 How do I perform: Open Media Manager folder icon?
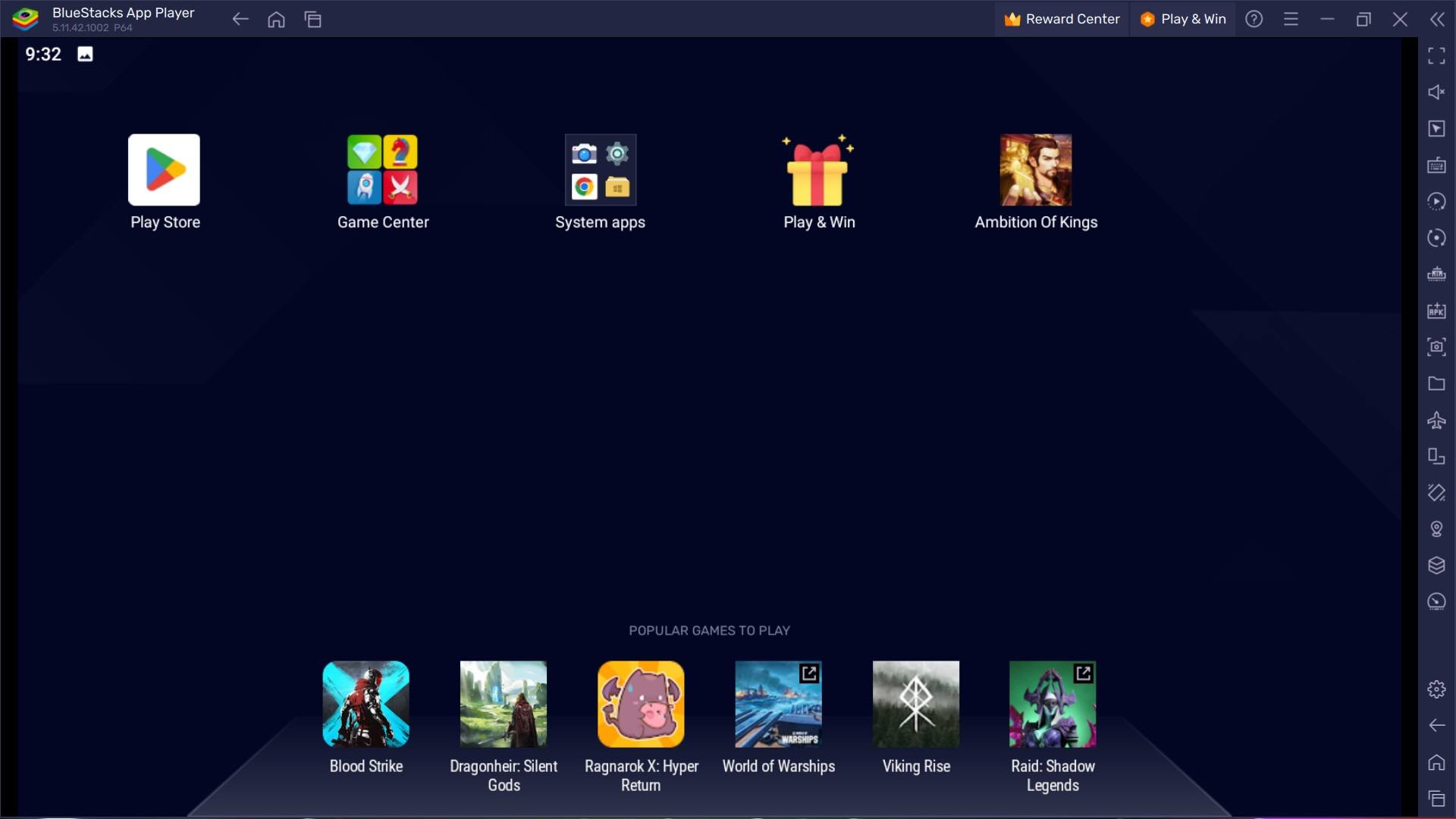click(1436, 383)
